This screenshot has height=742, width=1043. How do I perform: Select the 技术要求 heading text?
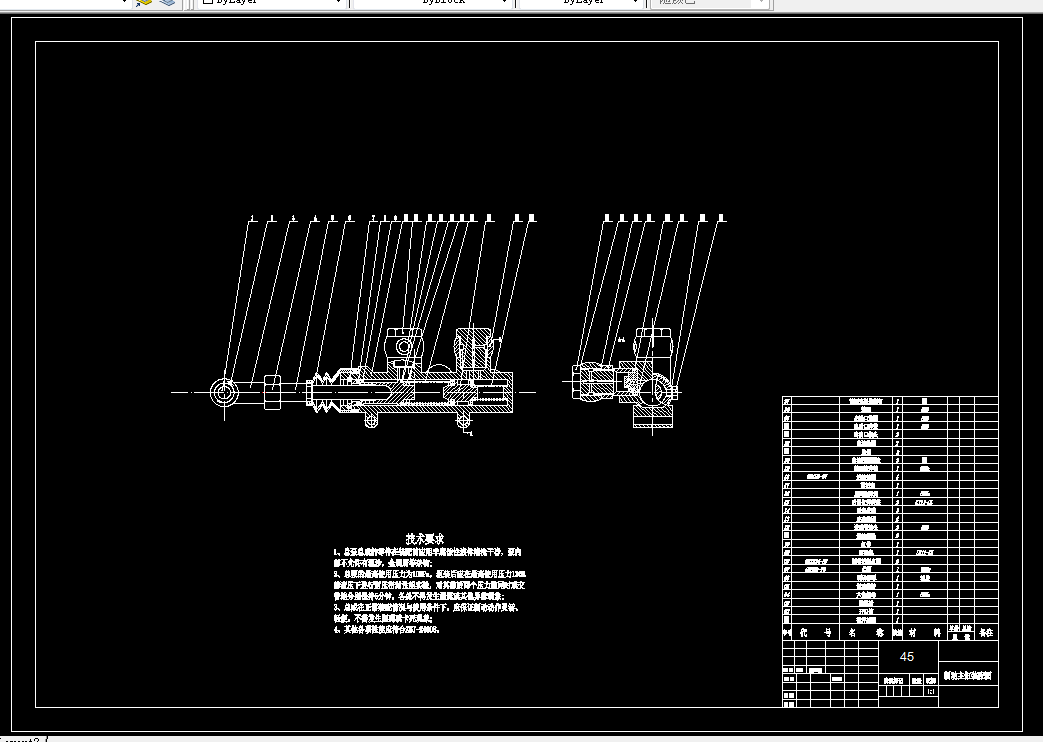(x=424, y=539)
